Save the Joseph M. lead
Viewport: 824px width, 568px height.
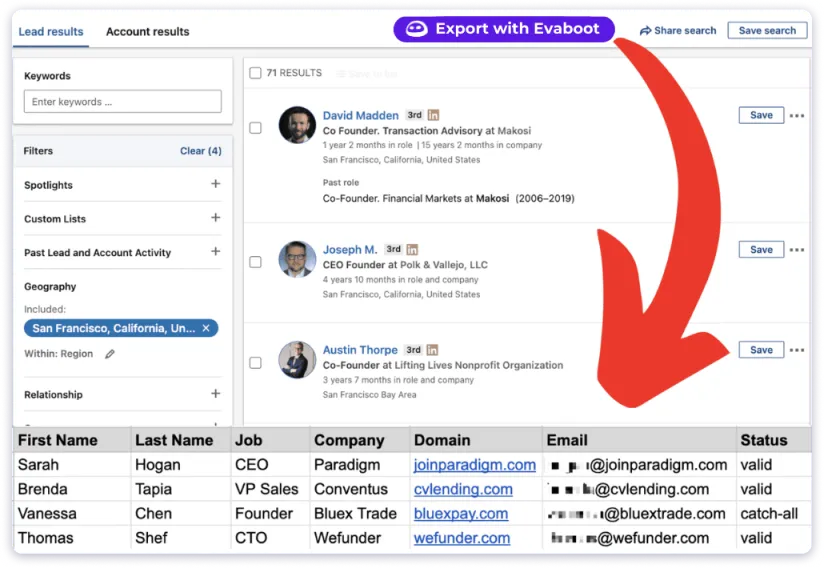point(761,250)
